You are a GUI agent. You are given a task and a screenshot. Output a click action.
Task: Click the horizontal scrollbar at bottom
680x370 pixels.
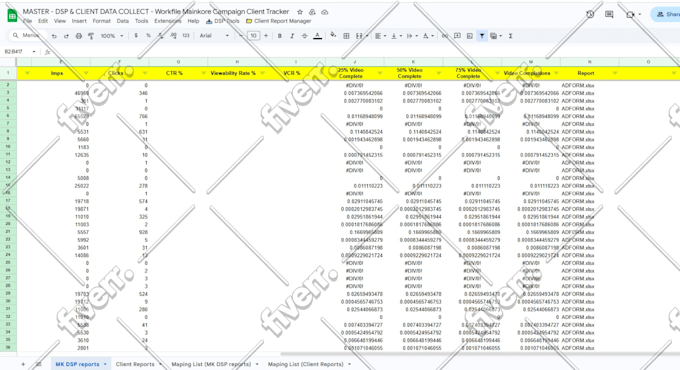tap(480, 354)
